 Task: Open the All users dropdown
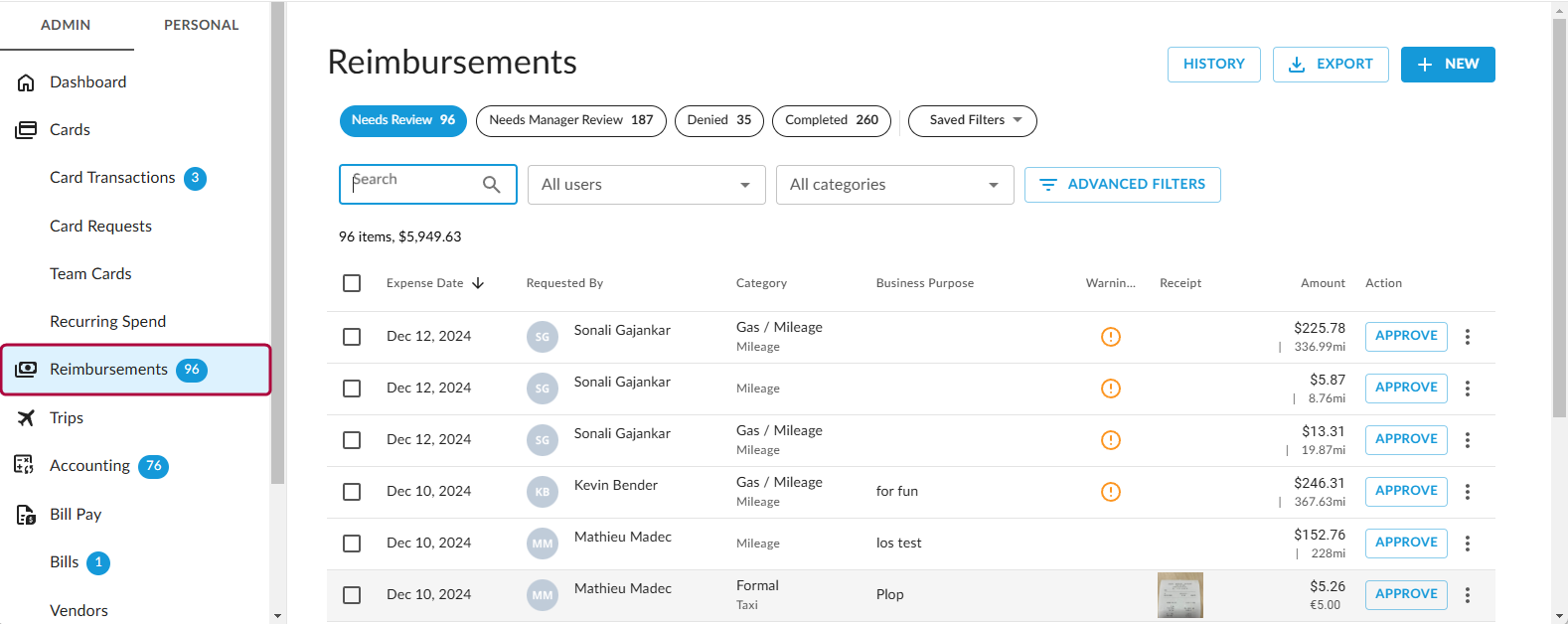coord(646,185)
